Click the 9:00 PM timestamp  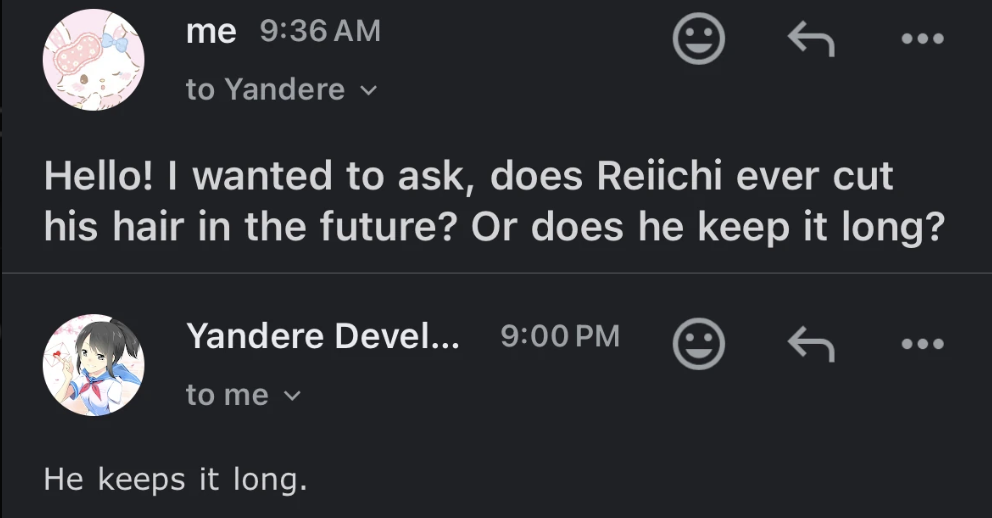(x=560, y=337)
